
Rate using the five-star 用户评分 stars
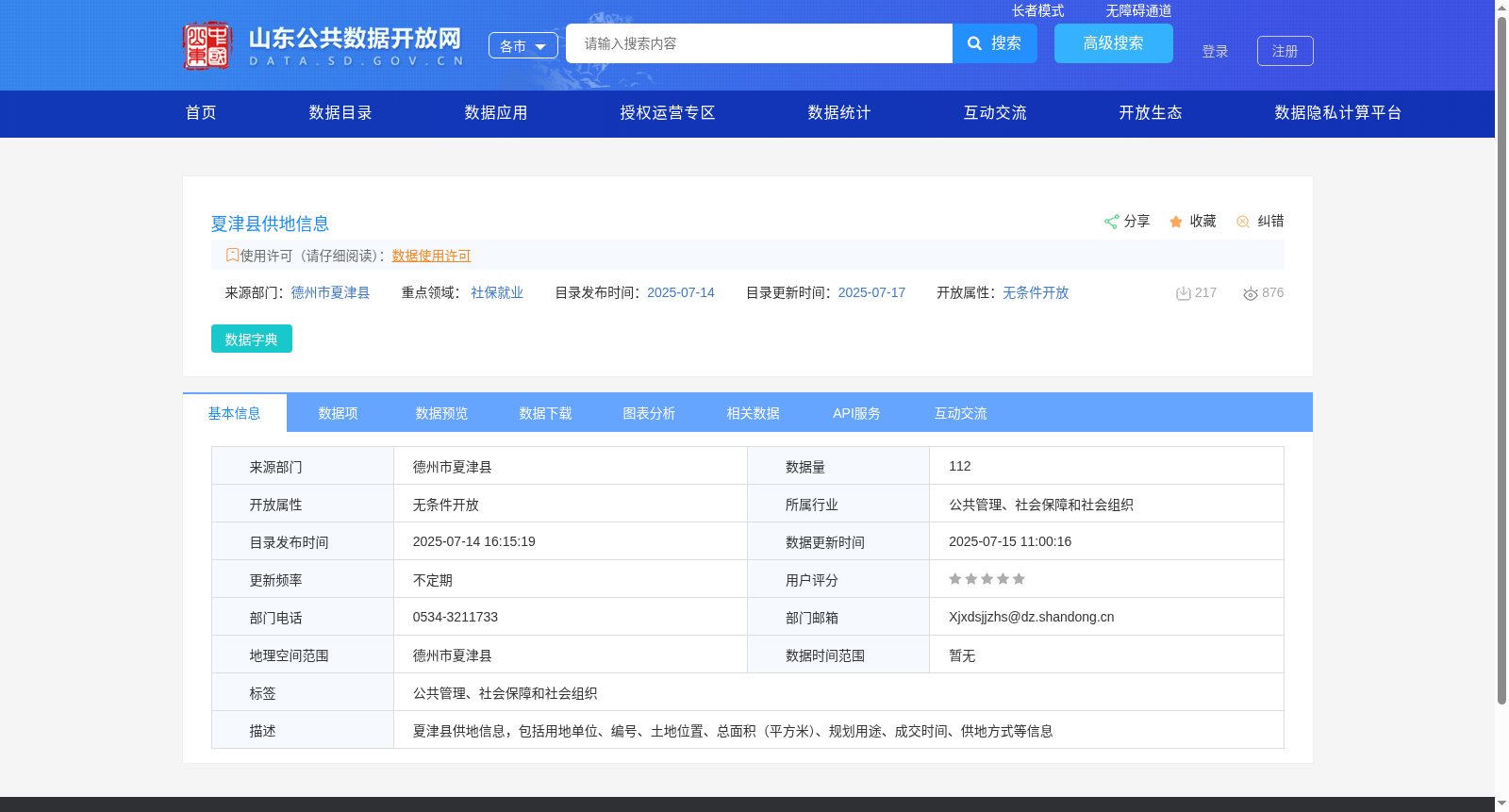pyautogui.click(x=987, y=579)
